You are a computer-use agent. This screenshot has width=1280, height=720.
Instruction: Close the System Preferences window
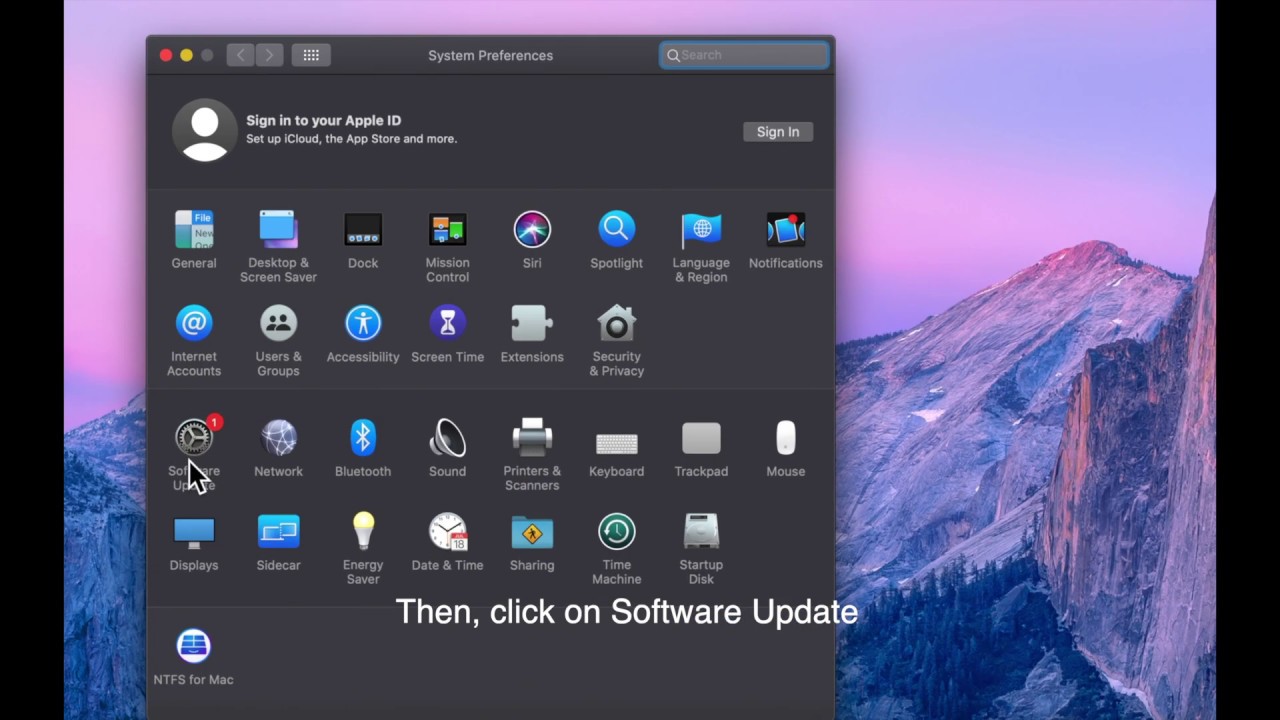coord(166,55)
